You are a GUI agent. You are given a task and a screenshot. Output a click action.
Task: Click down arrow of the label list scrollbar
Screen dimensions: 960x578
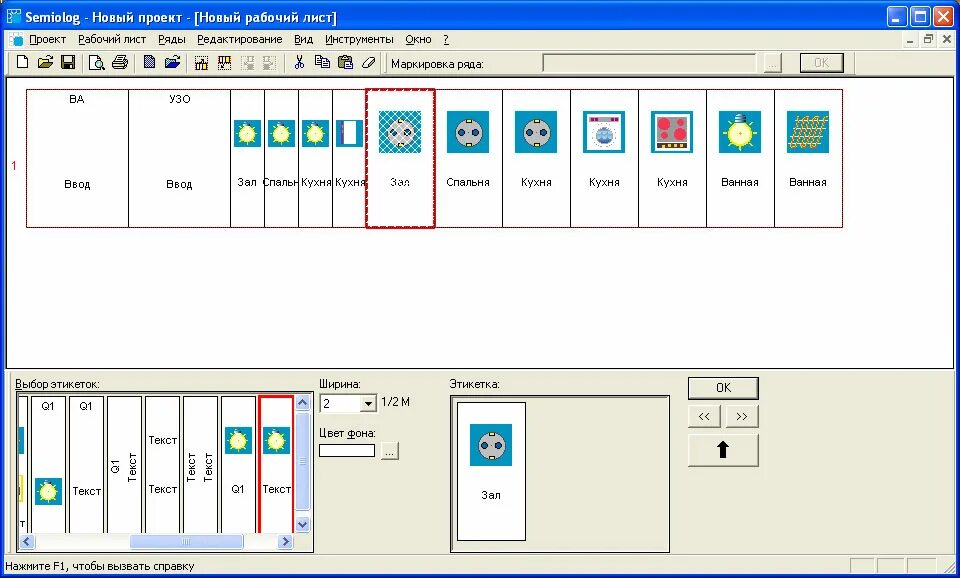tap(302, 525)
